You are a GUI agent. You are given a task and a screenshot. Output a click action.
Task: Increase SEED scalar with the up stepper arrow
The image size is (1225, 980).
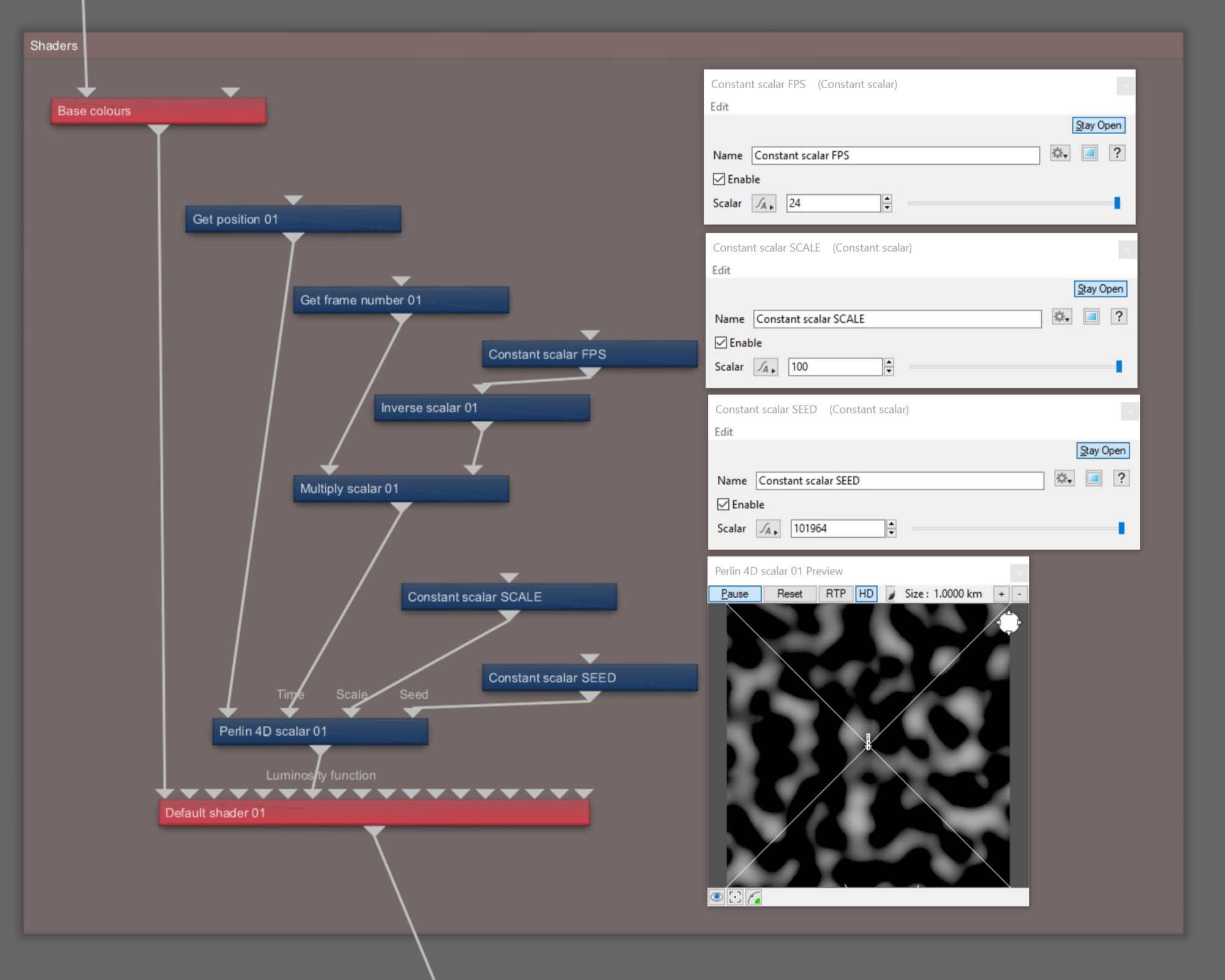[891, 524]
